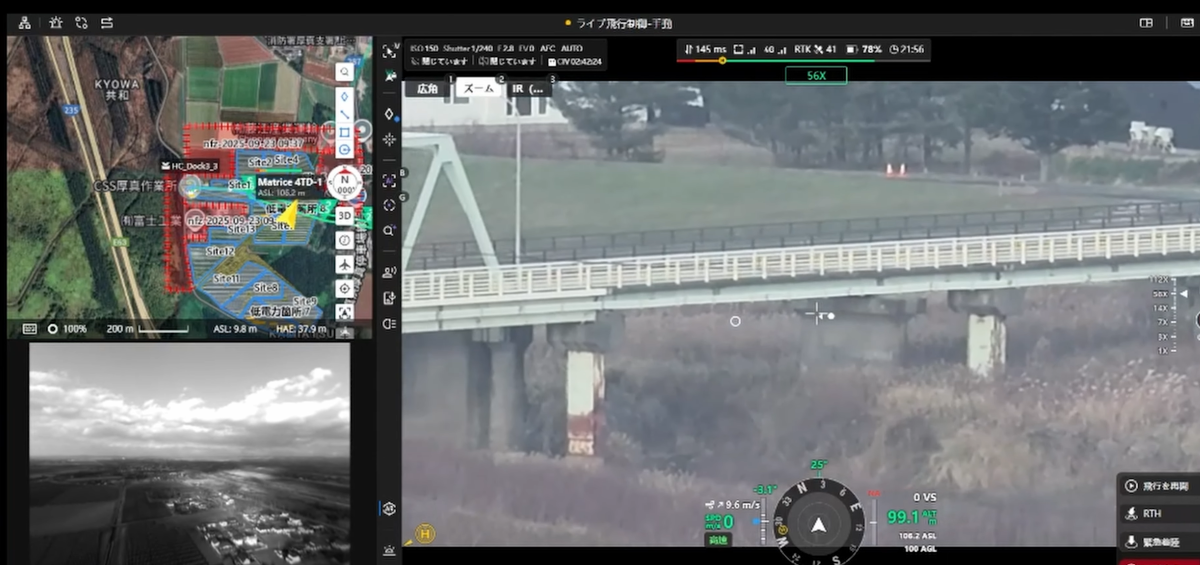Toggle the map 3D view button
This screenshot has width=1200, height=565.
coord(344,215)
